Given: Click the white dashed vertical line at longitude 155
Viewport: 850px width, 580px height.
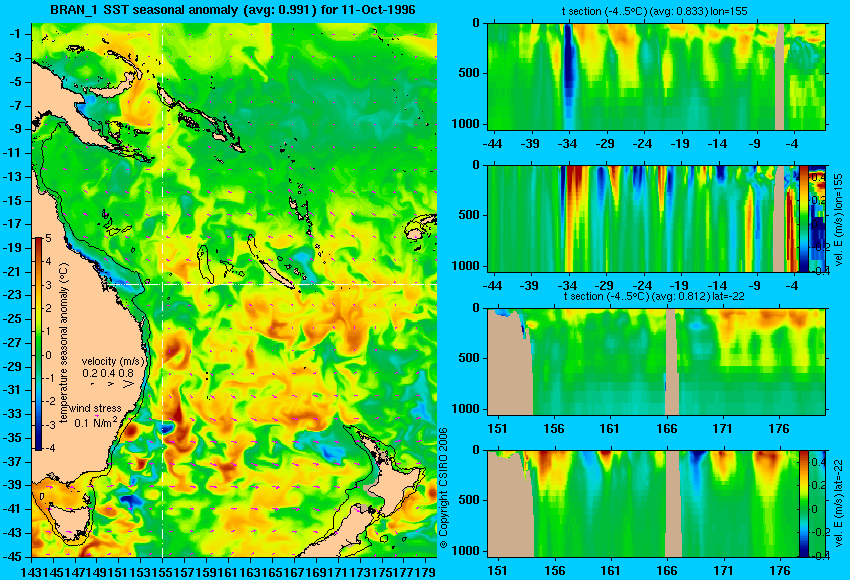Looking at the screenshot, I should click(162, 290).
